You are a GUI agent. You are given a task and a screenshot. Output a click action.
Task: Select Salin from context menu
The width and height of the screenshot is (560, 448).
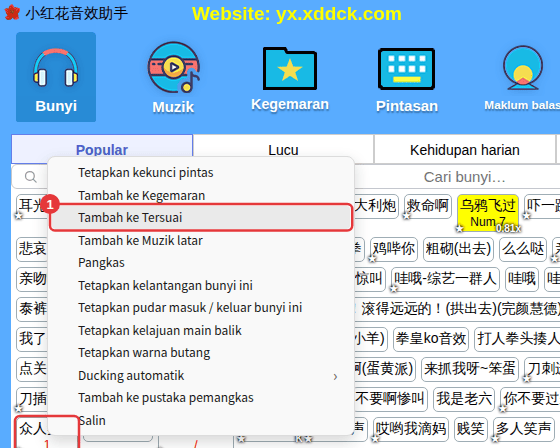[x=201, y=420]
